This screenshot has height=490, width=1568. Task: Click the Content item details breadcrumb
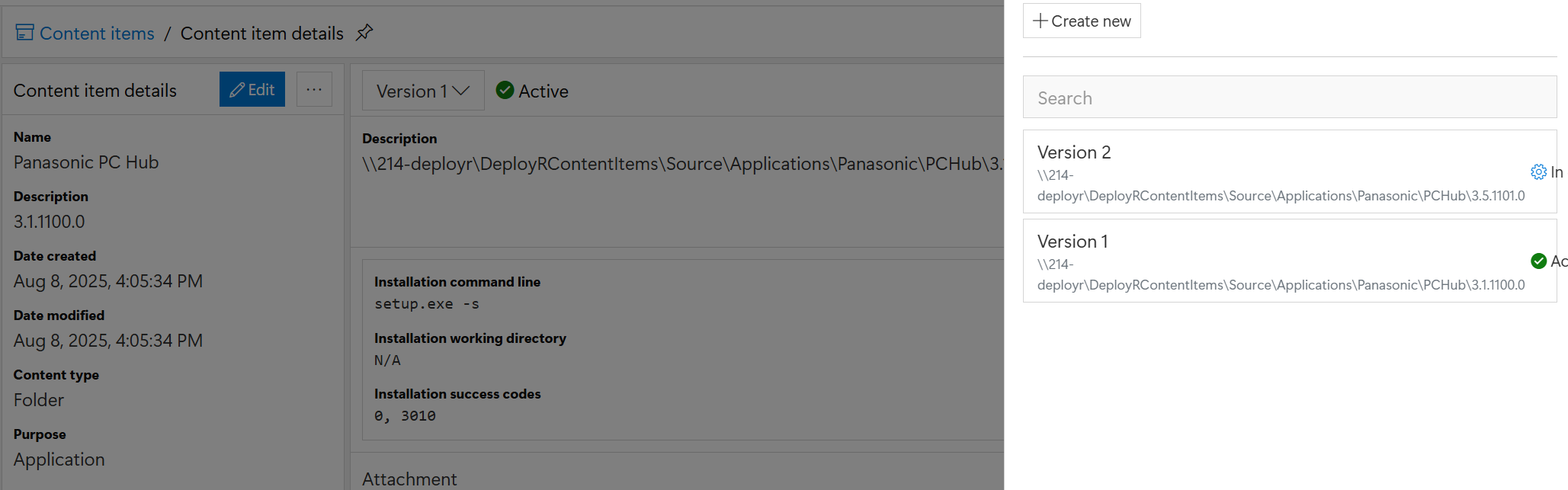coord(261,34)
